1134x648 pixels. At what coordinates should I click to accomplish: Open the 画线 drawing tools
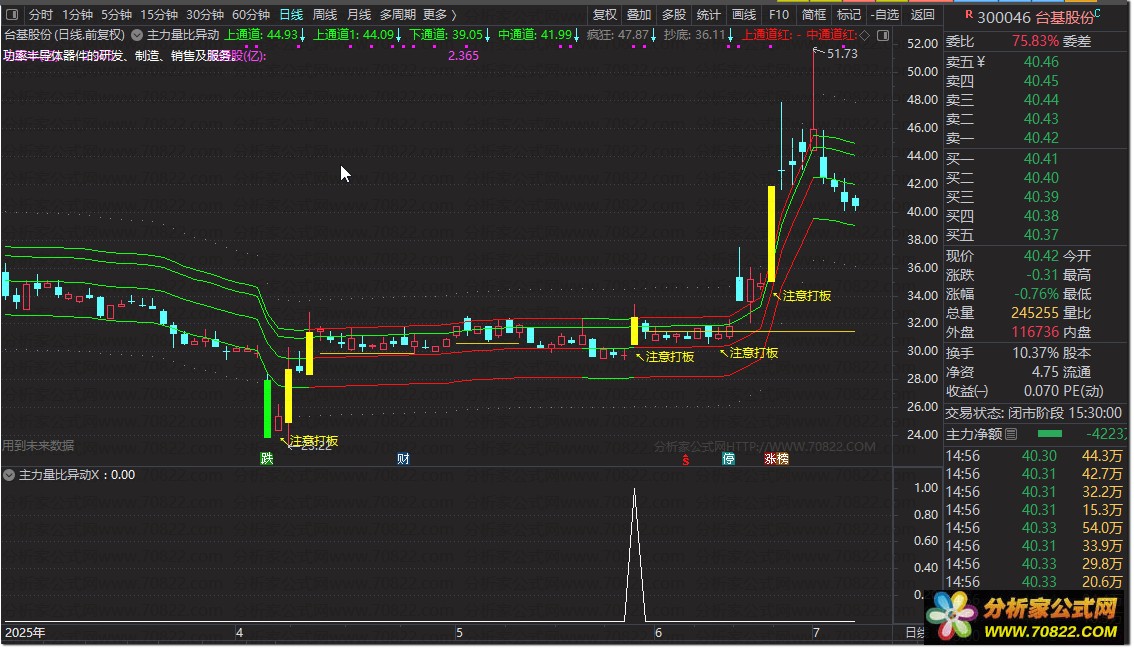pos(743,14)
